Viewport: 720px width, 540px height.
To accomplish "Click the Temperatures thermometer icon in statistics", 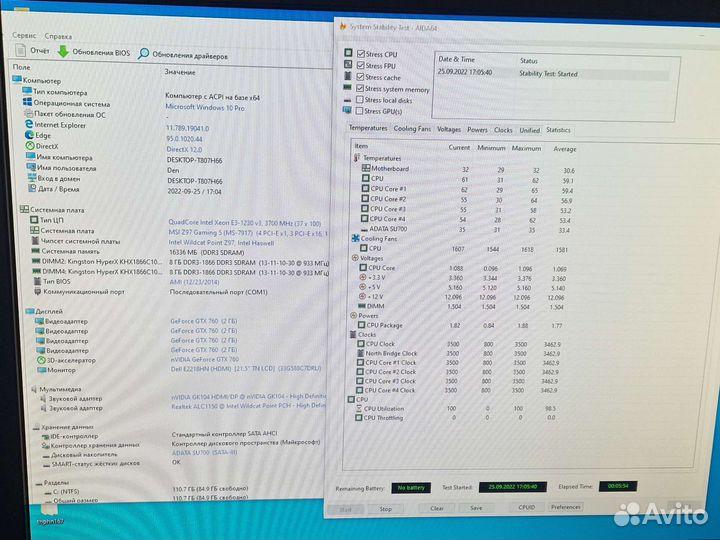I will point(357,158).
